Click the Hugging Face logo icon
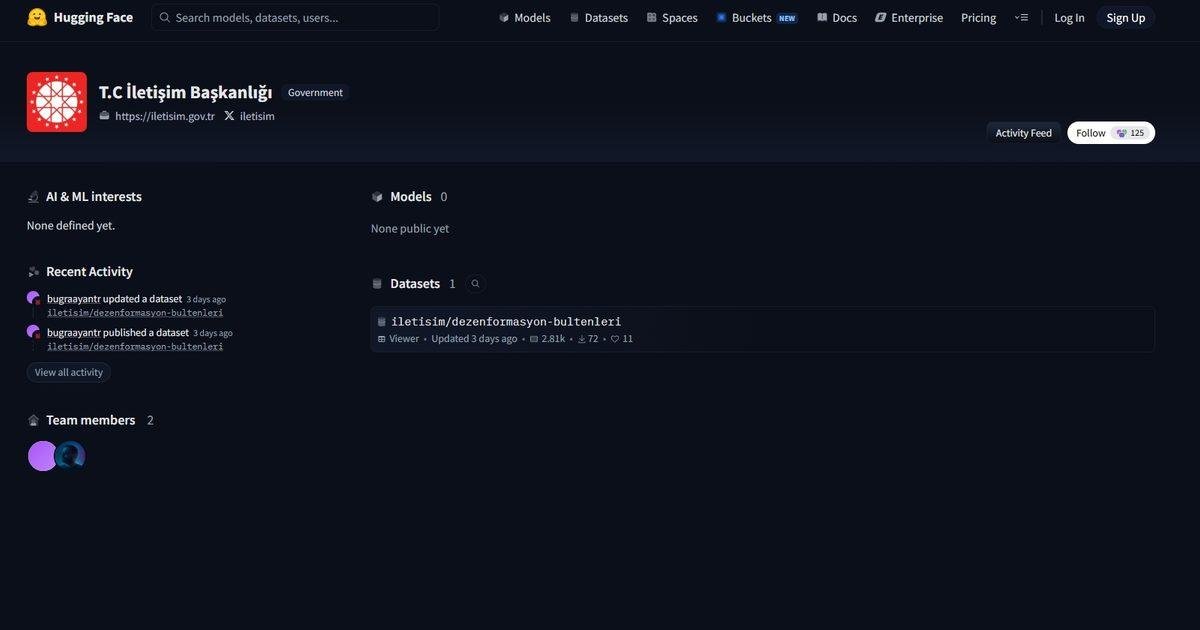 pos(37,17)
